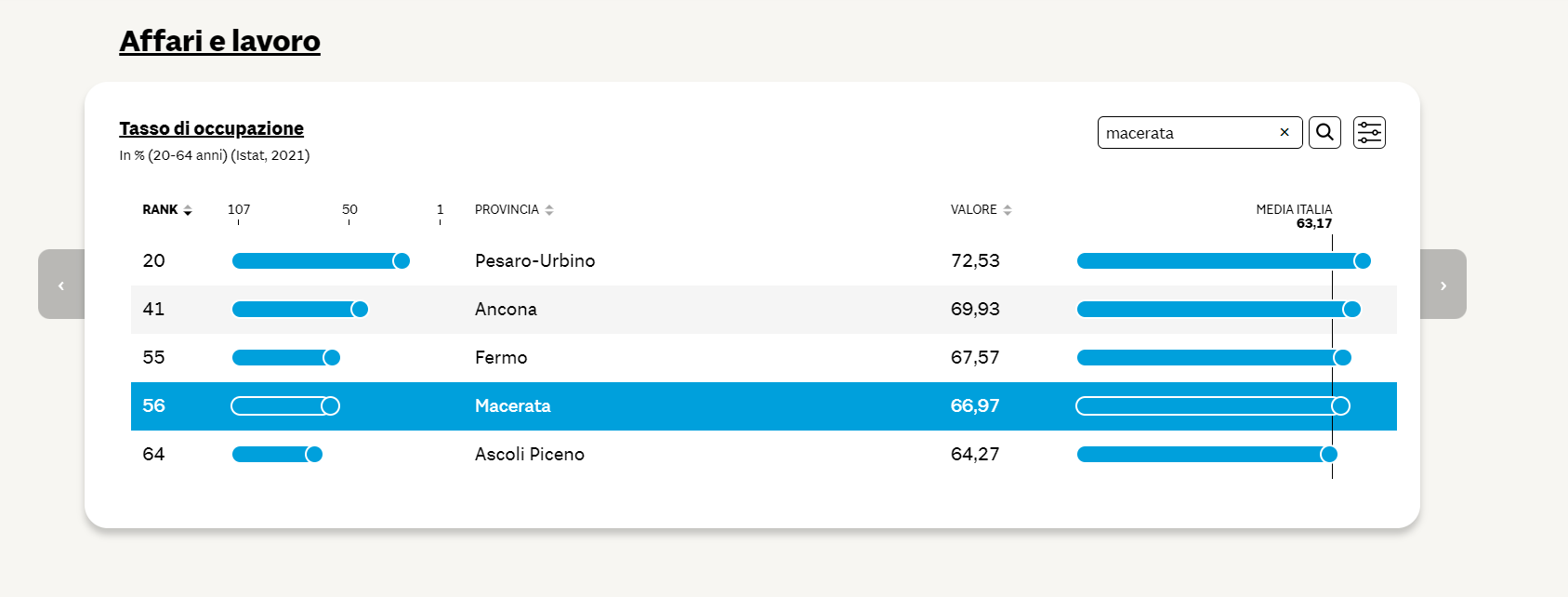Sort the table by PROVINCIA column
Image resolution: width=1568 pixels, height=597 pixels.
(x=514, y=210)
